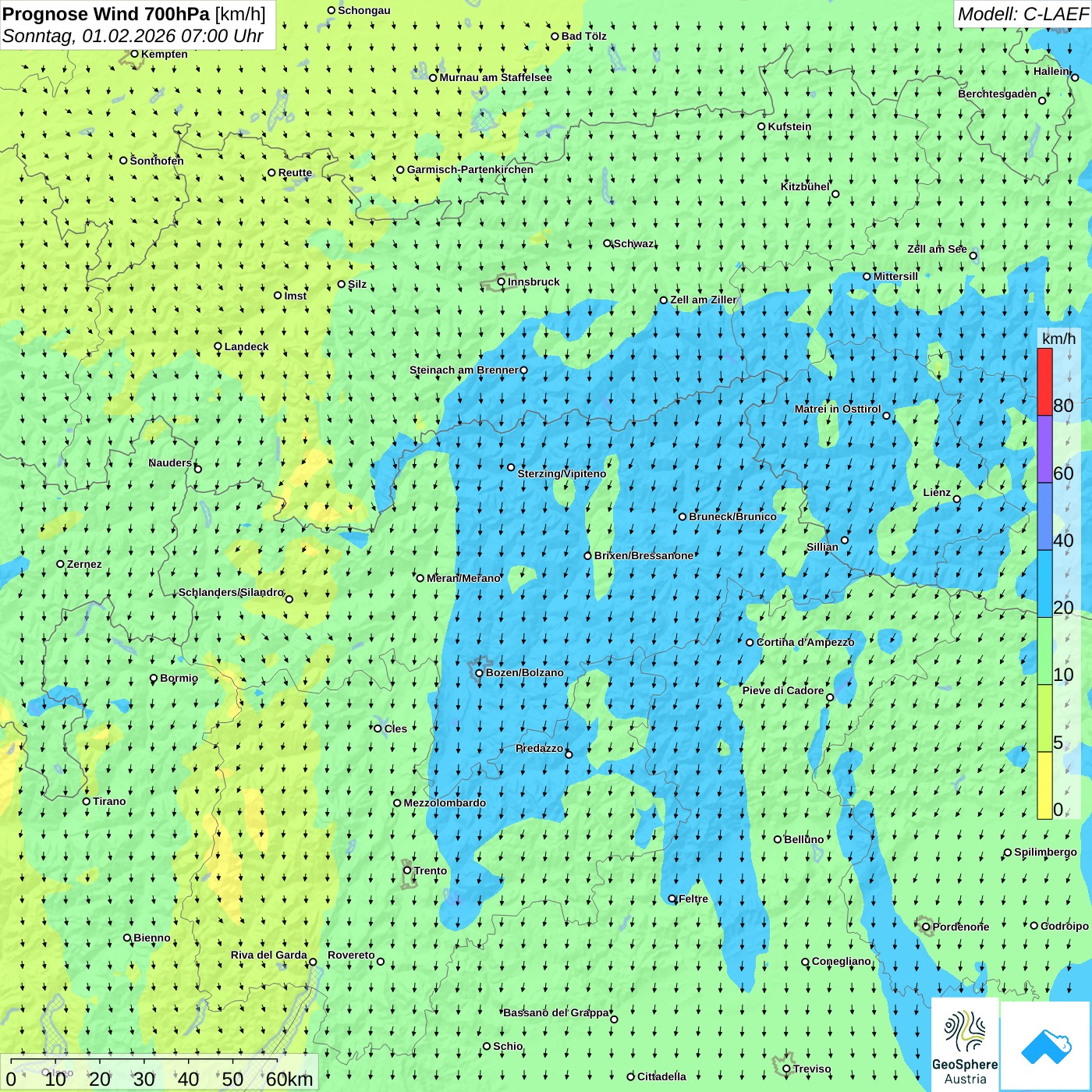Click the 'Schongau' label
The image size is (1092, 1092).
(x=364, y=10)
